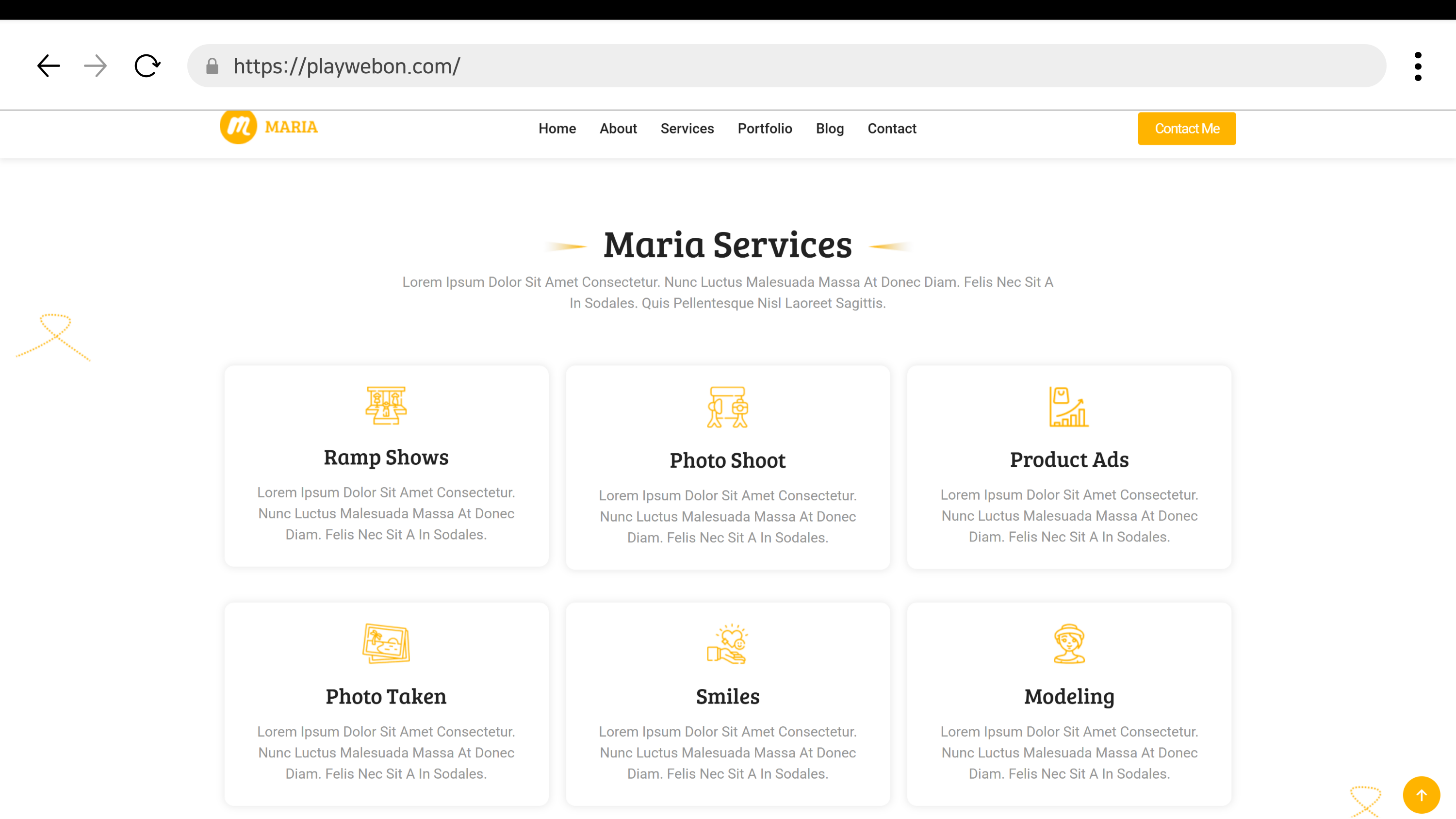Click the Photo Taken picture icon

click(386, 644)
